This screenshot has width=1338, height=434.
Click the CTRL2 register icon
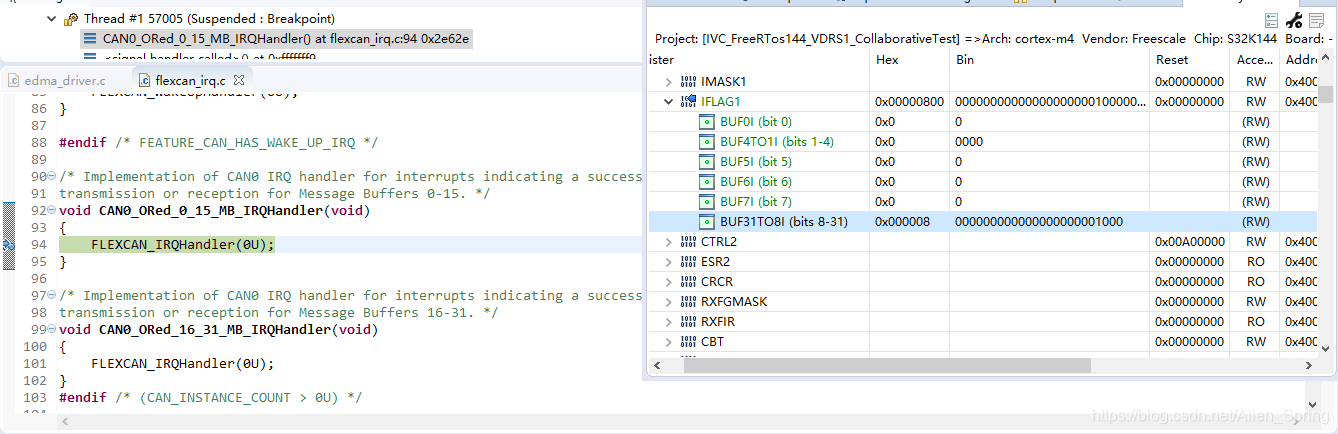(x=688, y=241)
